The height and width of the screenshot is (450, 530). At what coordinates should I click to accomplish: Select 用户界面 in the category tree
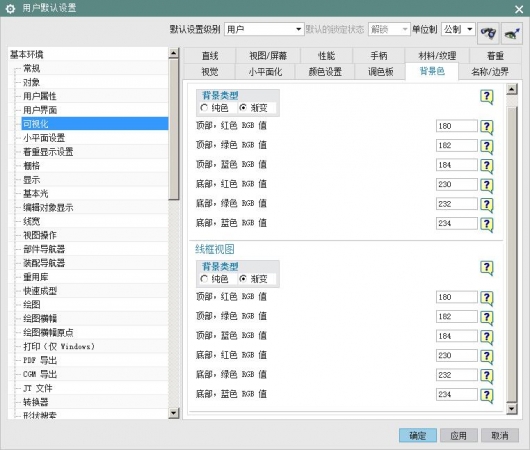tap(40, 110)
